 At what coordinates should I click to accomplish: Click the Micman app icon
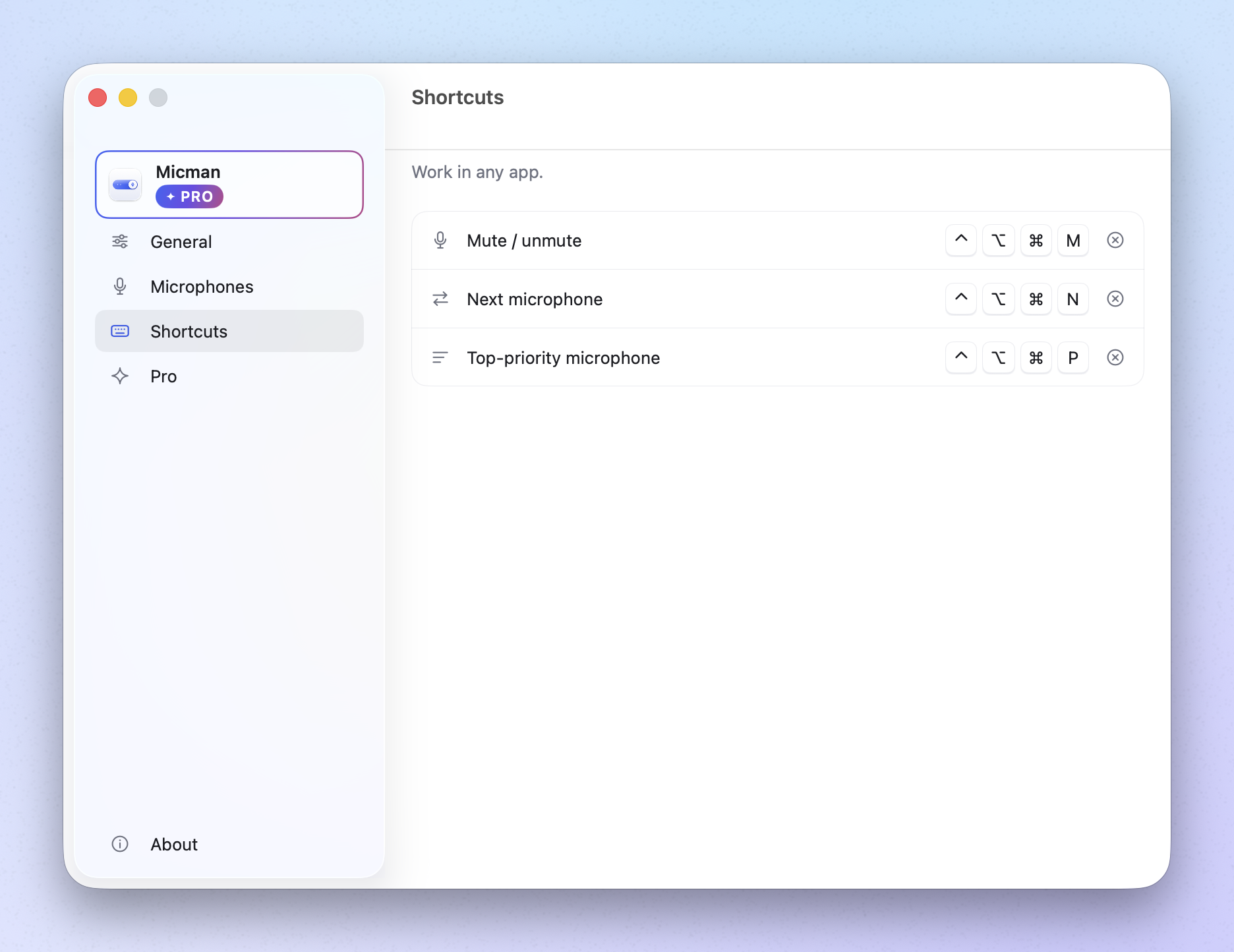tap(125, 185)
